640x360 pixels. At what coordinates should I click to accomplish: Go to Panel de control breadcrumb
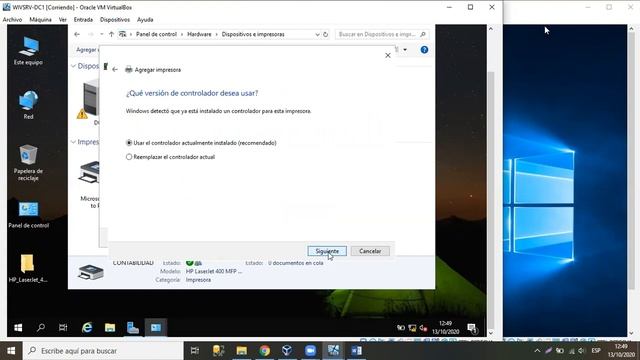click(156, 35)
